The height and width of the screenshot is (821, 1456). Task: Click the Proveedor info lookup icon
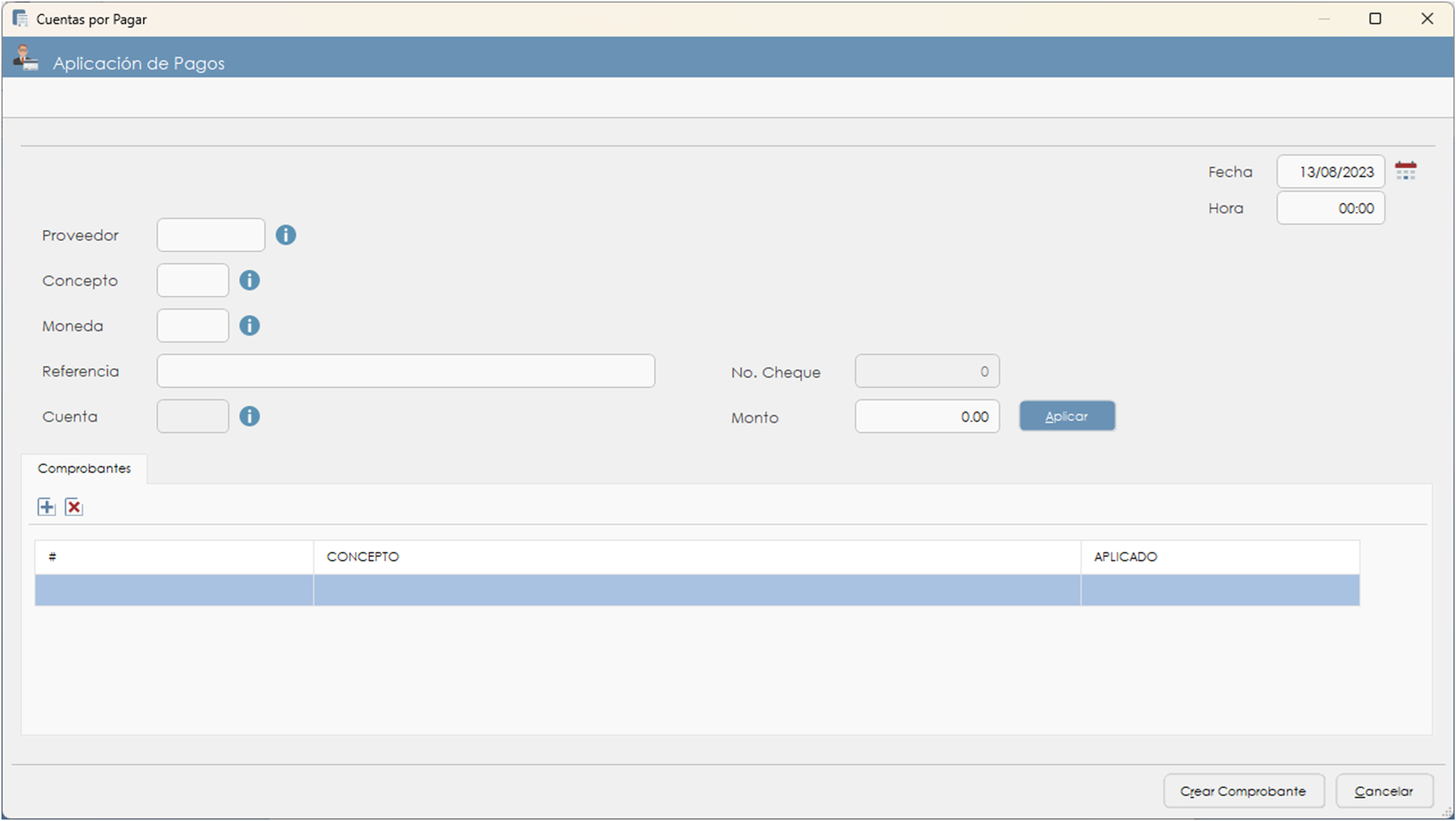pos(286,235)
